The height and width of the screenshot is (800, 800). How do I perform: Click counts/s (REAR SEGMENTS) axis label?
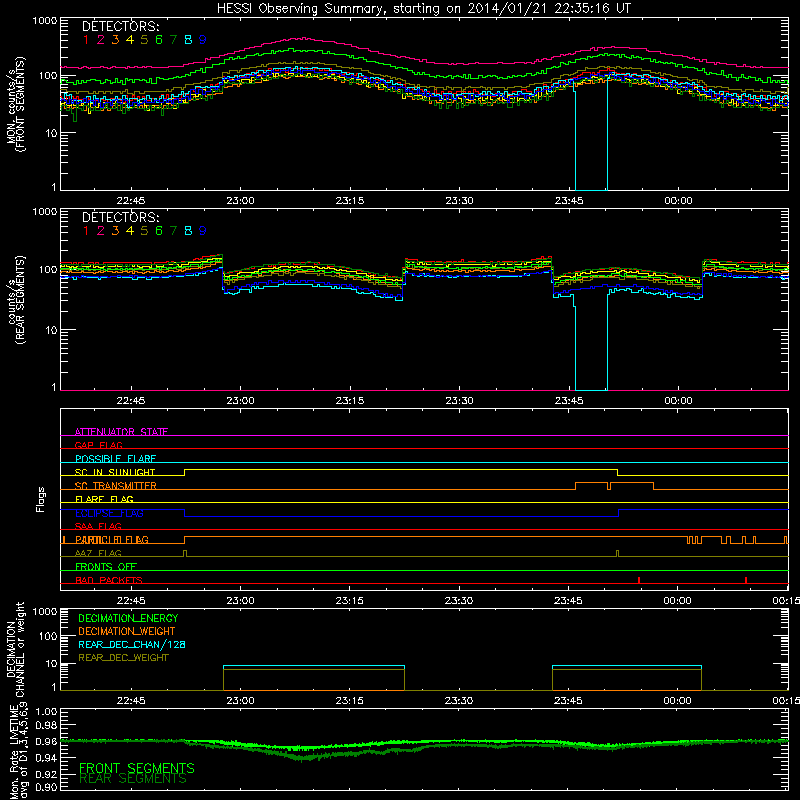pos(16,300)
